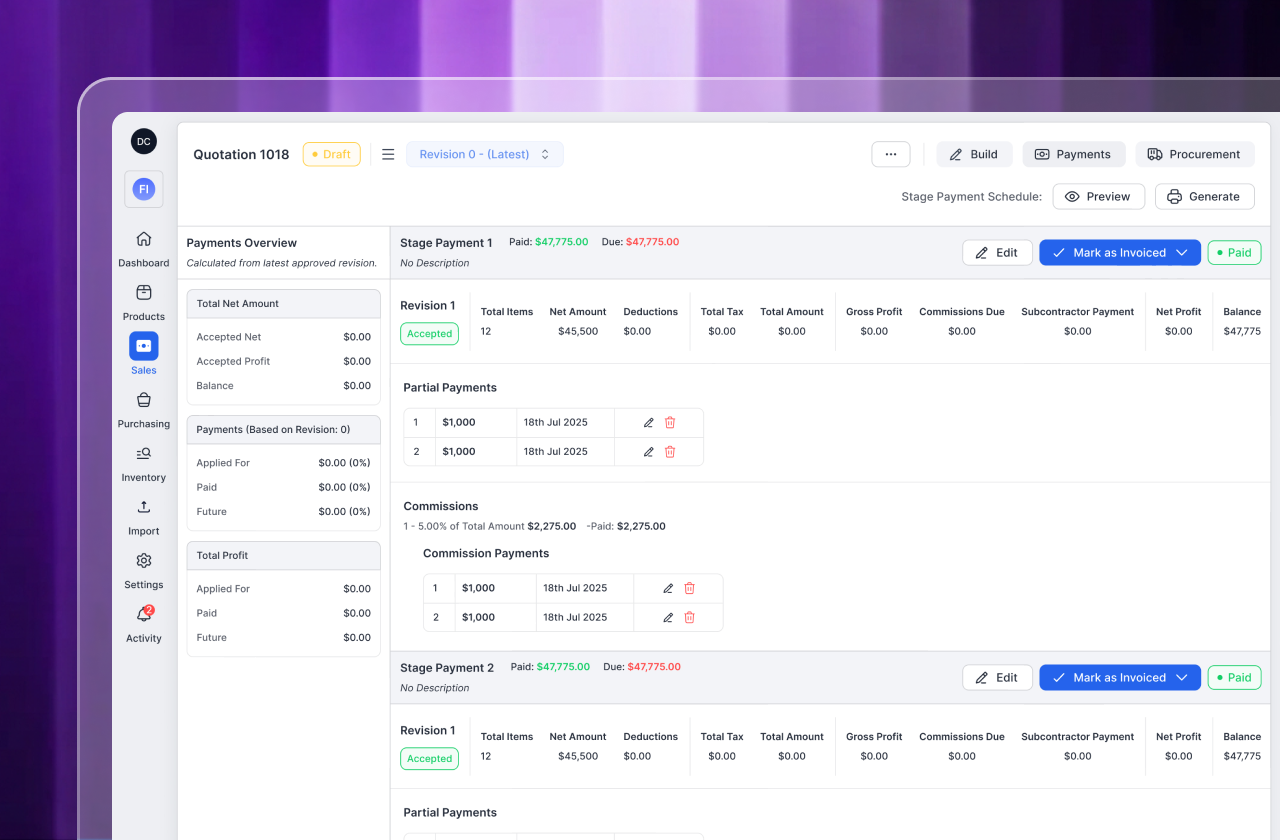Viewport: 1280px width, 840px height.
Task: Switch to the Procurement tab
Action: coord(1194,155)
